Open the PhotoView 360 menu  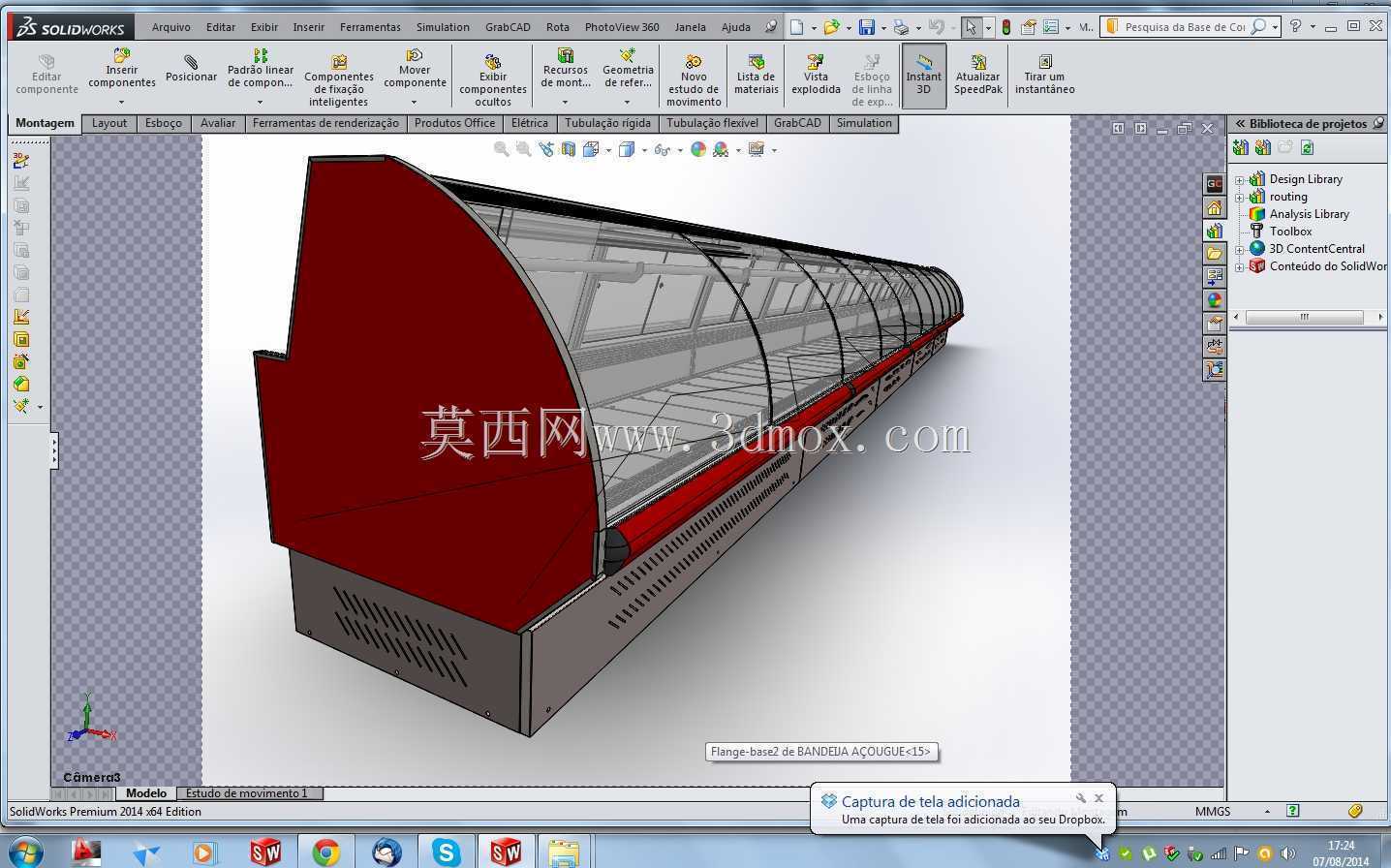[x=622, y=27]
